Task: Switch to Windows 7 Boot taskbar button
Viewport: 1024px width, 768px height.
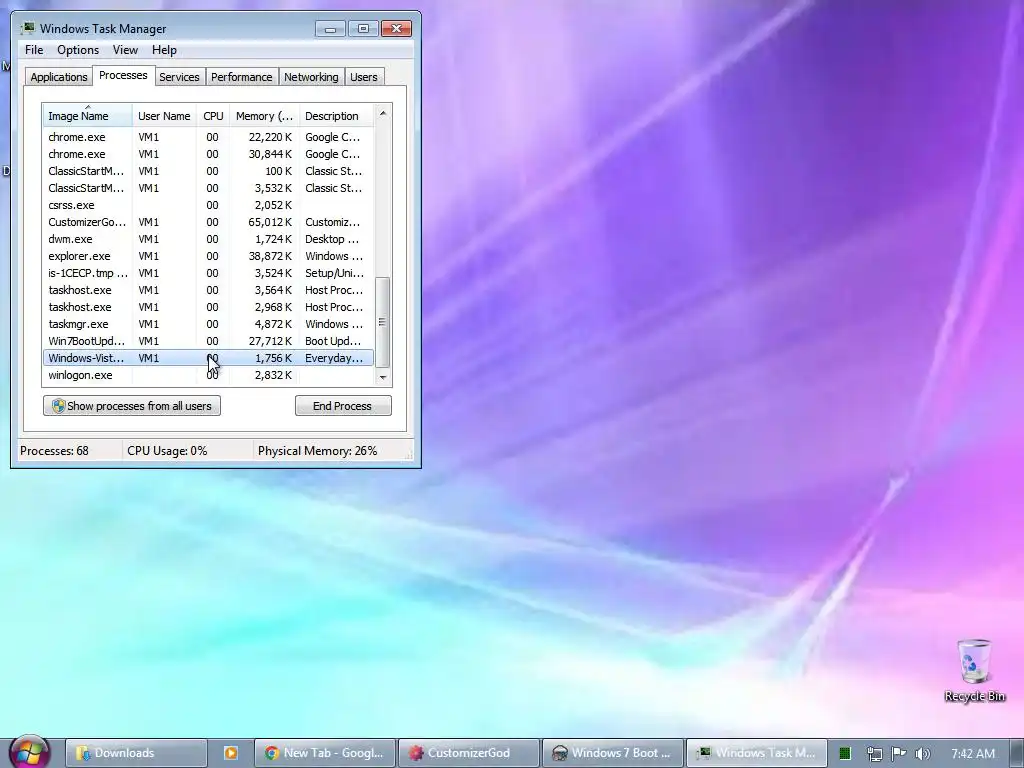Action: 613,753
